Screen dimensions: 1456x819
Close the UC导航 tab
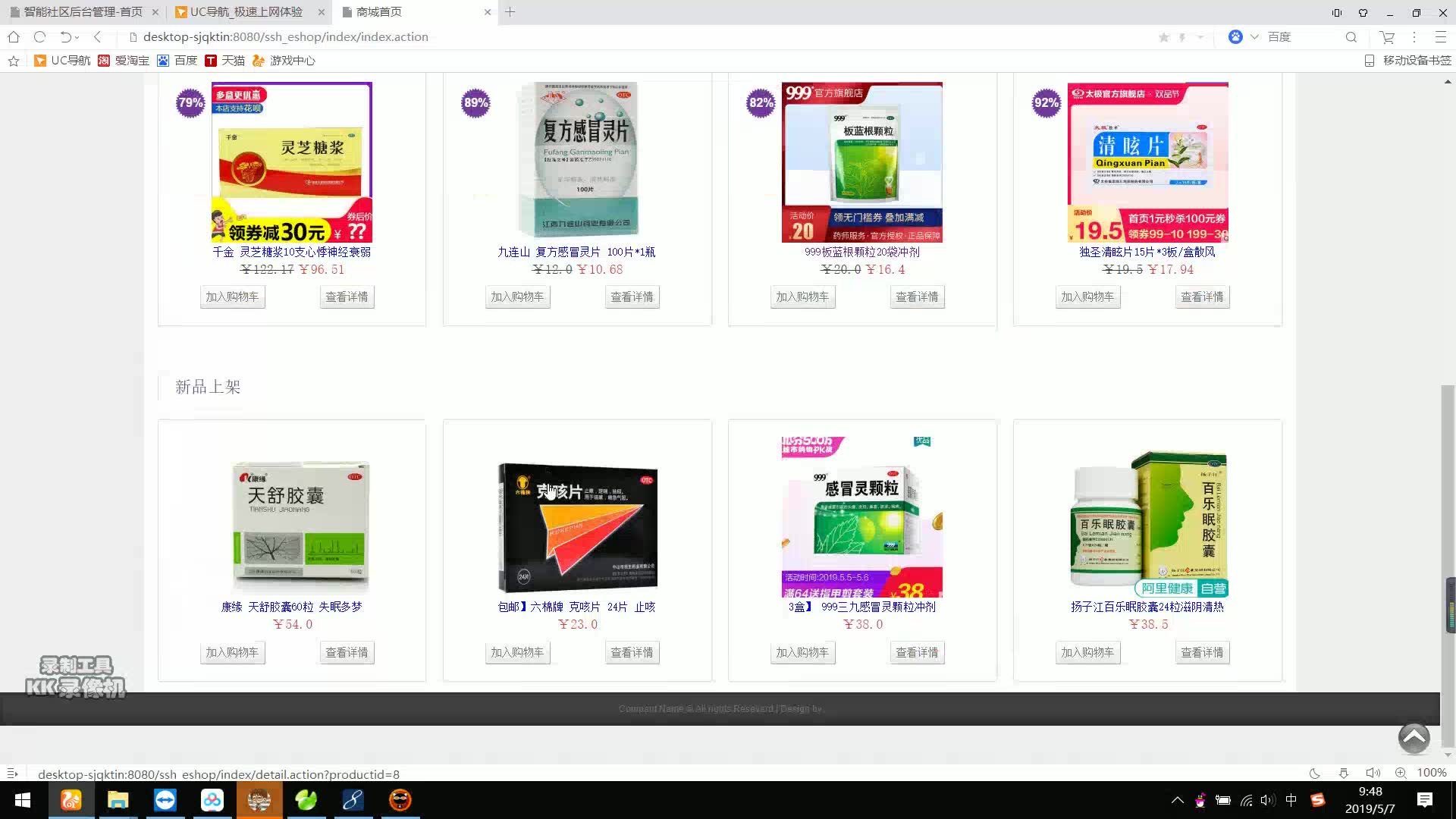click(321, 12)
